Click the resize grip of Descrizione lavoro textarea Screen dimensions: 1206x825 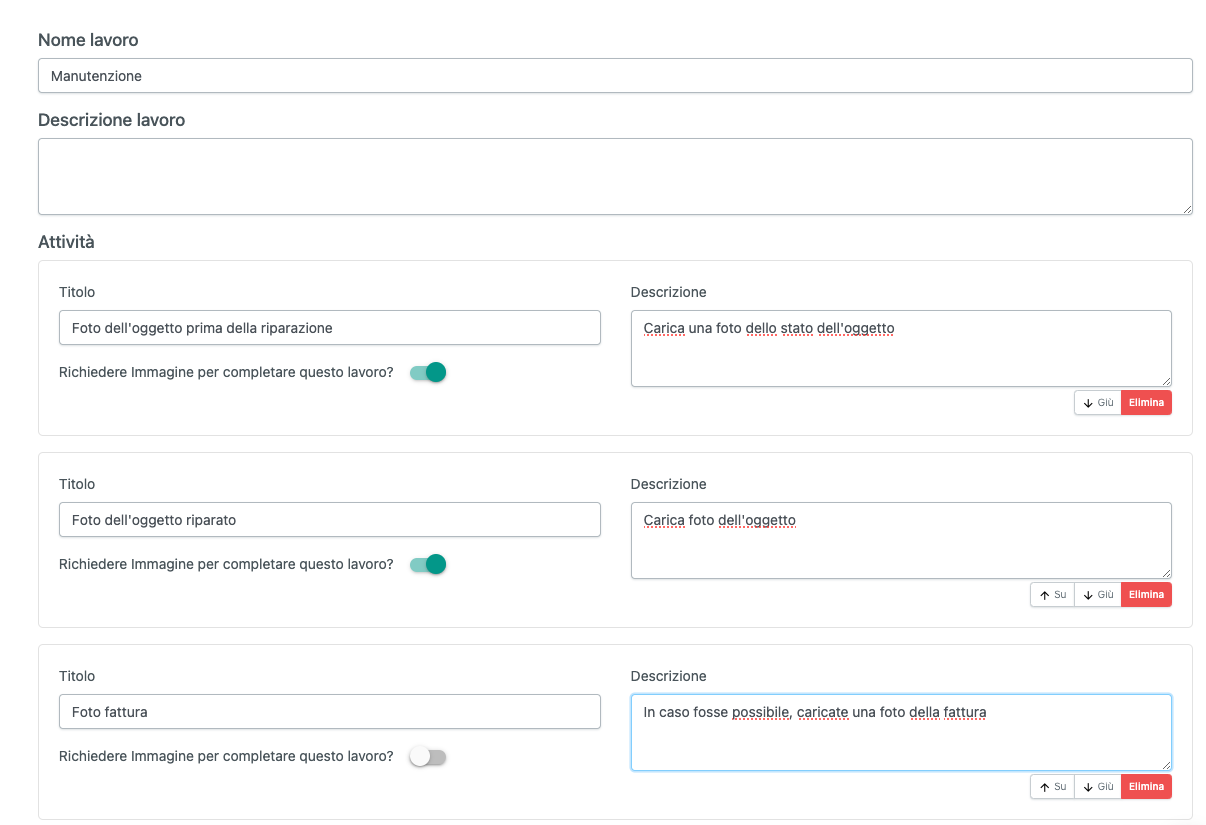(1188, 209)
